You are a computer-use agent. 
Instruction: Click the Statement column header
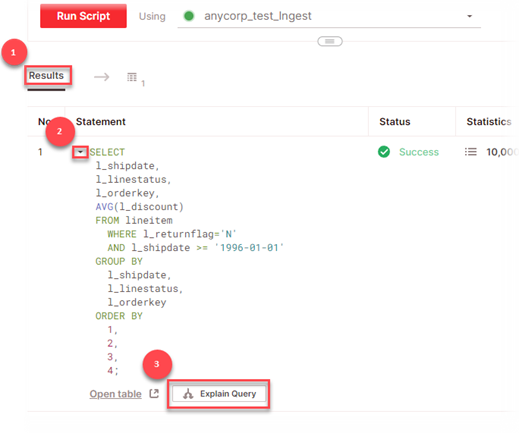(x=101, y=122)
